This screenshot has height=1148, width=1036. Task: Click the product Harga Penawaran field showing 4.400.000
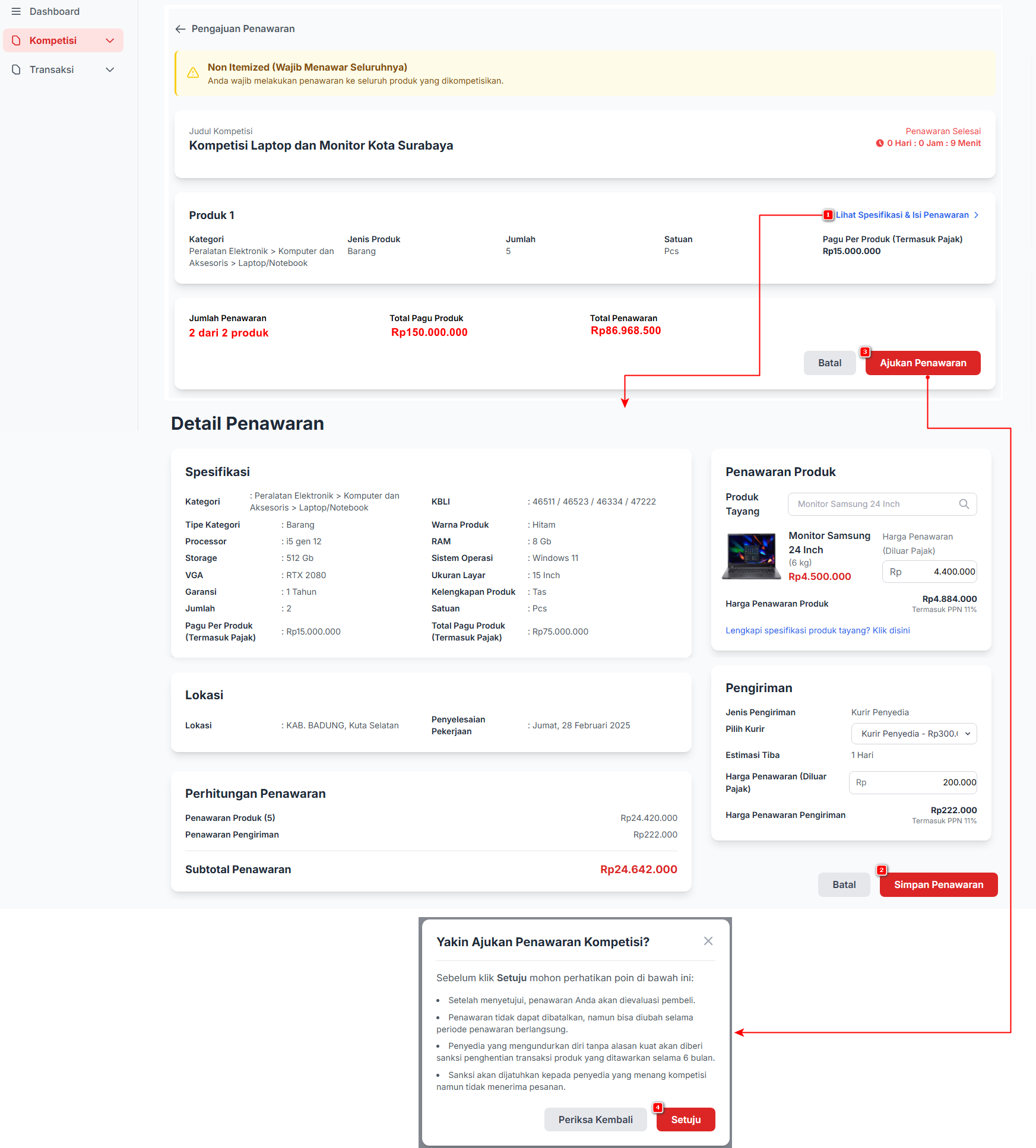click(929, 572)
